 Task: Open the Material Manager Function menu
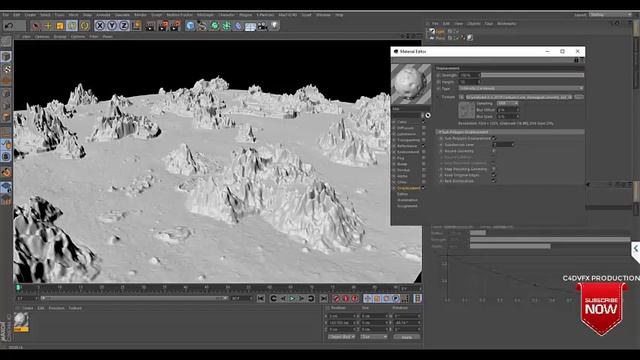coord(56,308)
